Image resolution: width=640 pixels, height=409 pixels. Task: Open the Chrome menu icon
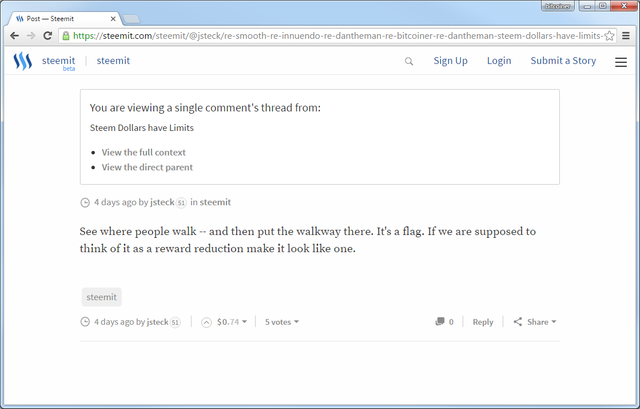pos(626,36)
